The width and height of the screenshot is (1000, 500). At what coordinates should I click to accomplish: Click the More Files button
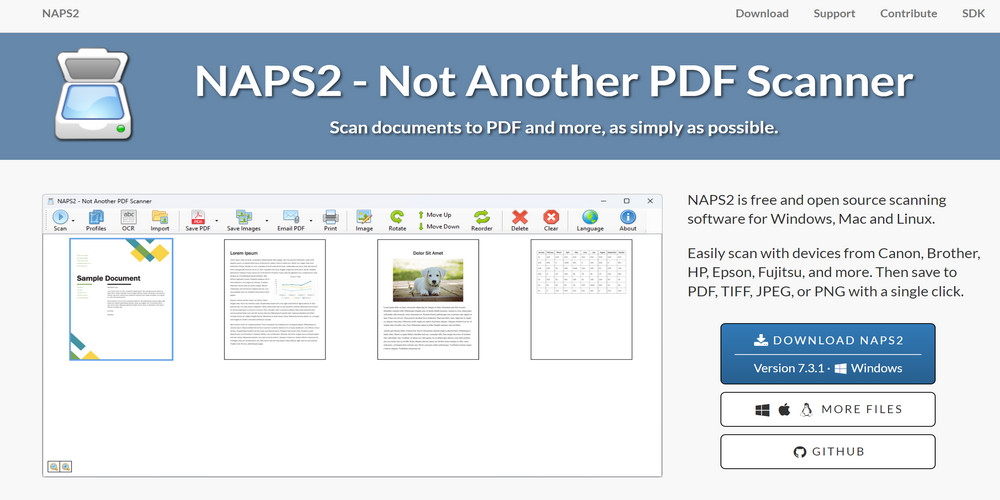[x=828, y=409]
